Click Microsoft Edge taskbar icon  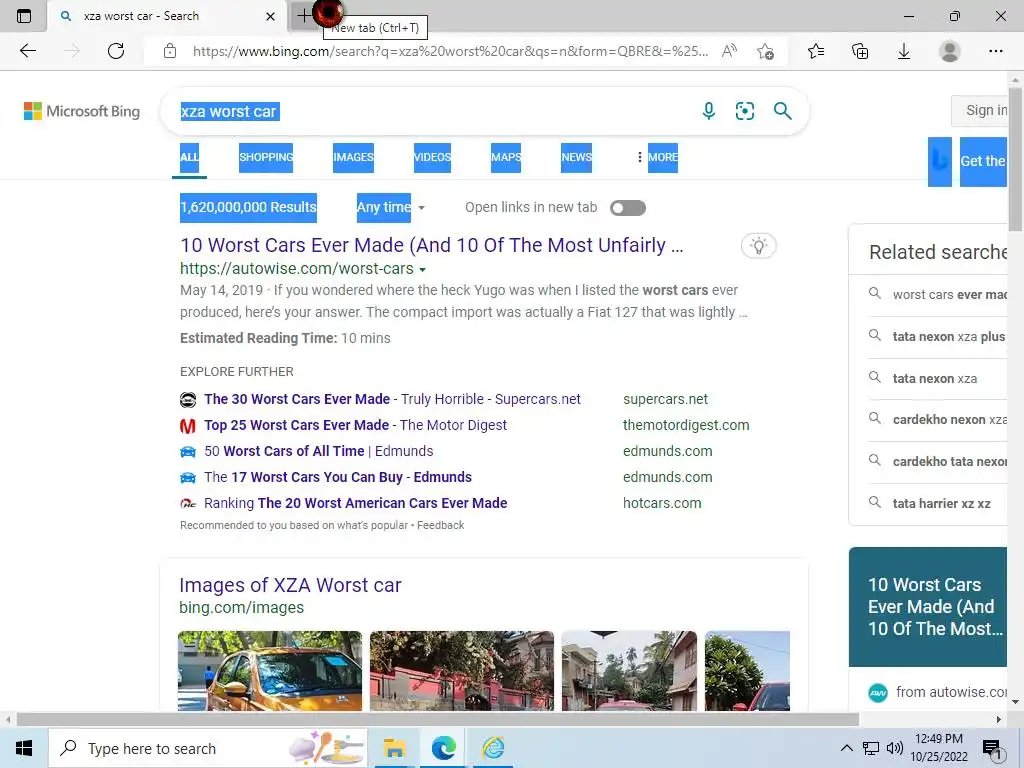443,748
